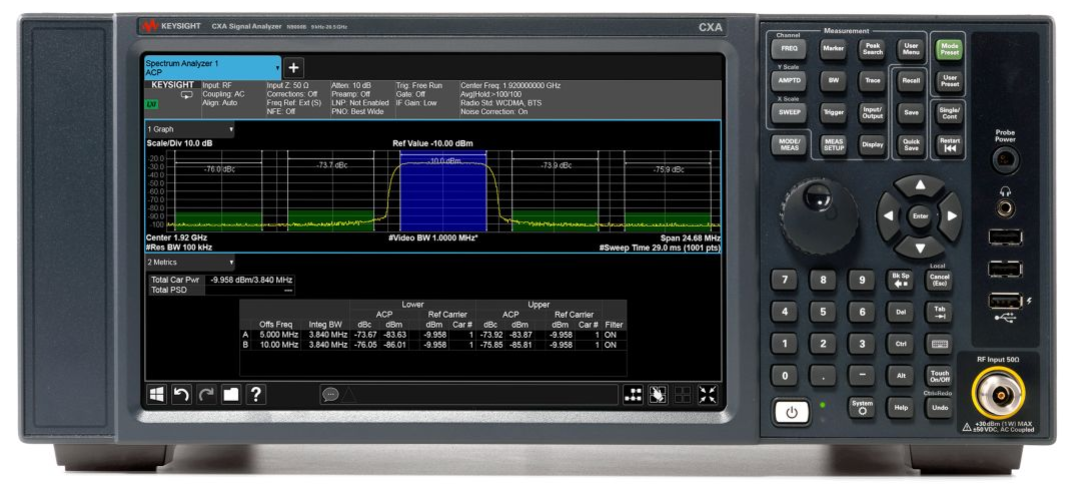Click the full screen expand icon
Screen dimensions: 1085x489
707,394
